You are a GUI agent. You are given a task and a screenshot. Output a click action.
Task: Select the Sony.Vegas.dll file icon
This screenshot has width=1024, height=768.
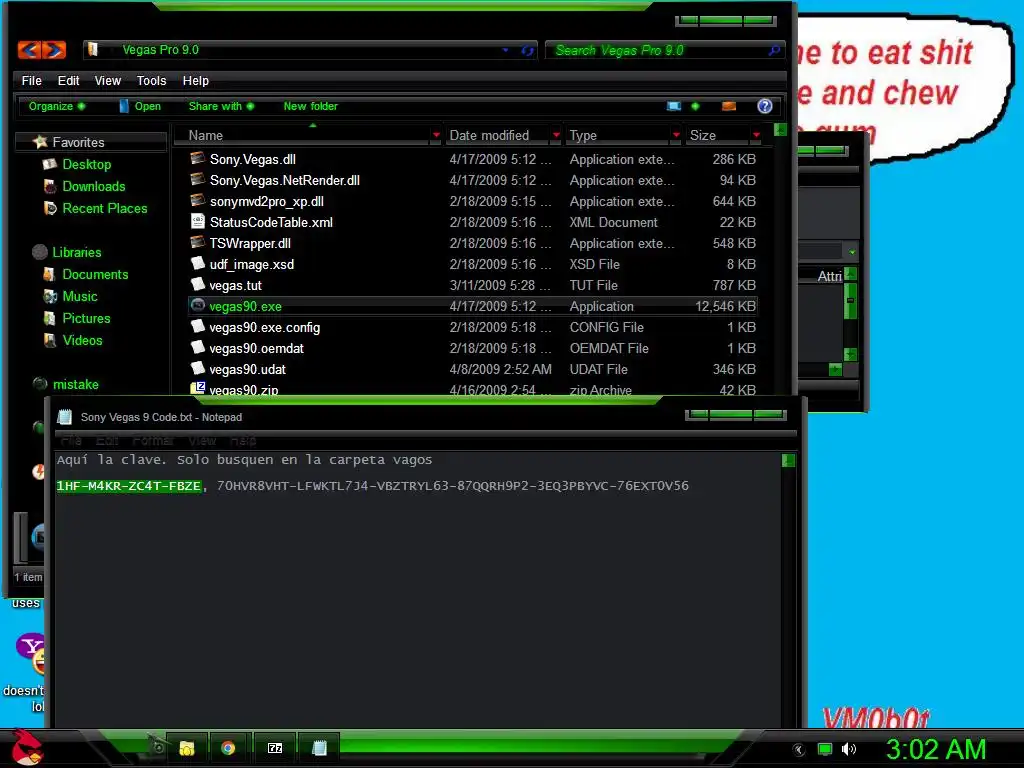(x=198, y=159)
